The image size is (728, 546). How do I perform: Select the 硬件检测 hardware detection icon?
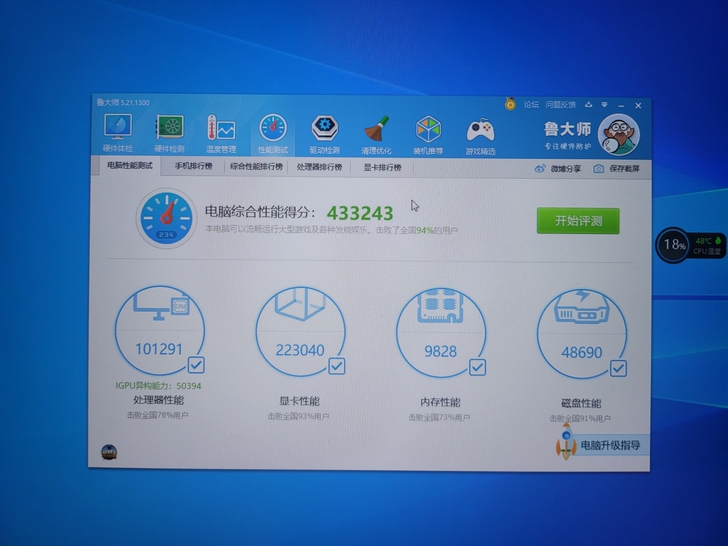169,131
